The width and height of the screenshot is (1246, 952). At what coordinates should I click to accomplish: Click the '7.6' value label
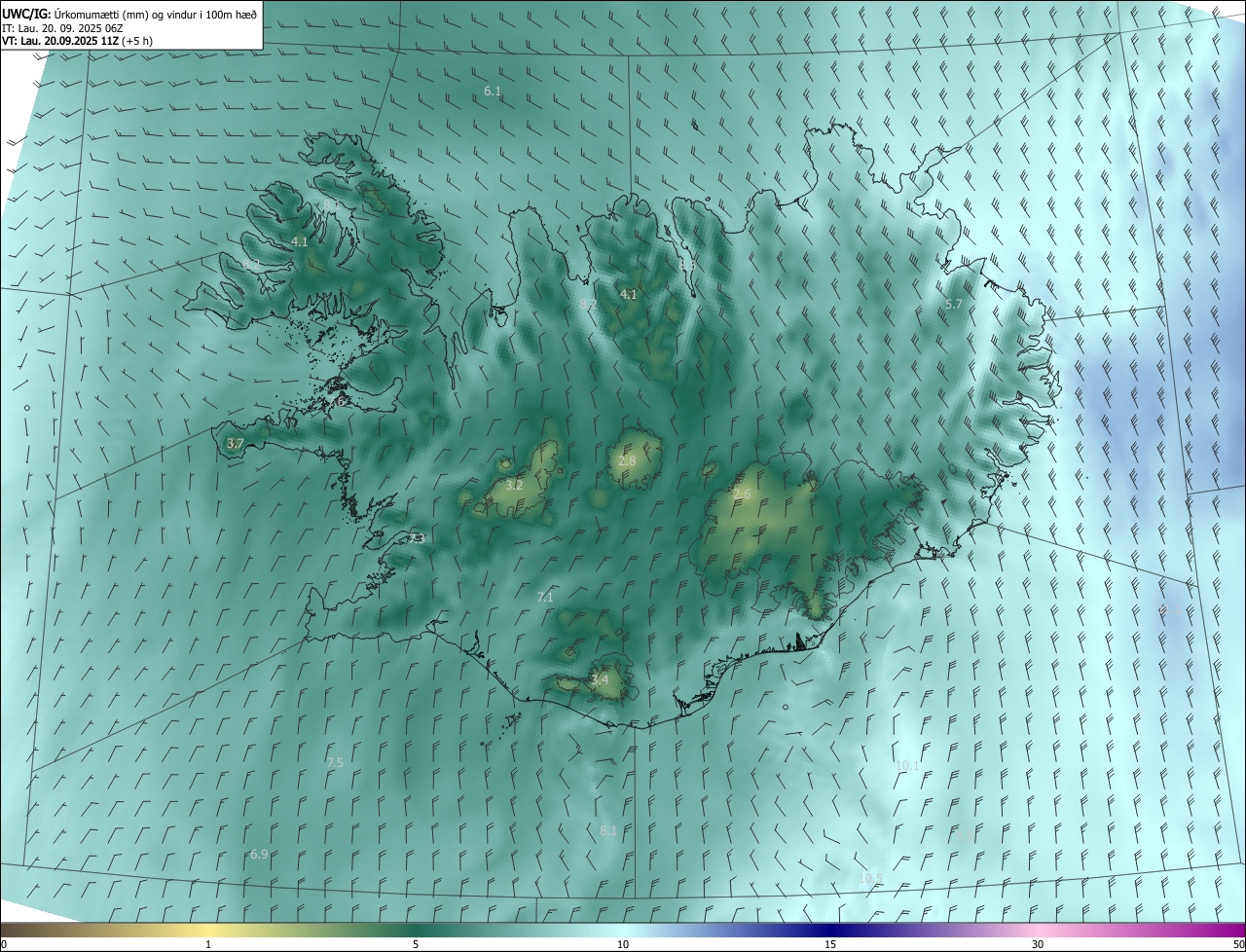pyautogui.click(x=337, y=401)
